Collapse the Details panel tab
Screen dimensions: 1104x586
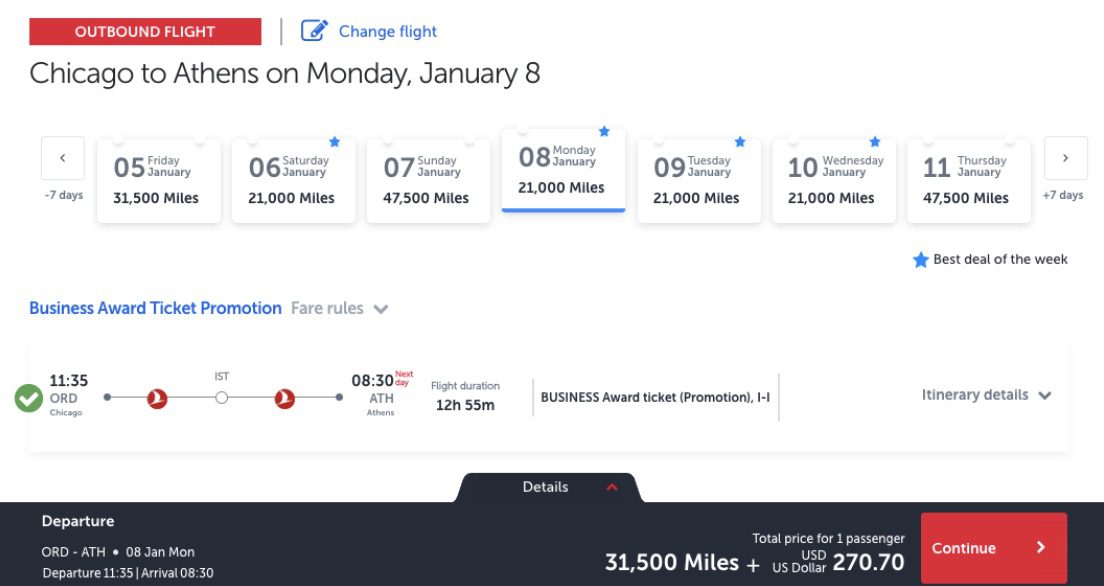click(612, 487)
